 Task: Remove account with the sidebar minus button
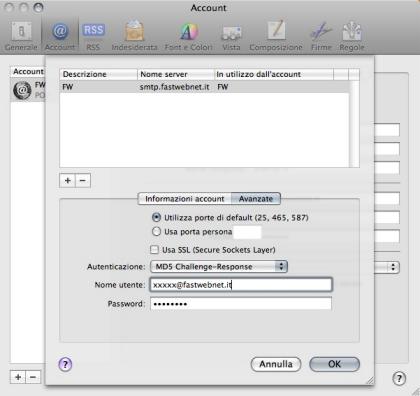click(x=33, y=377)
